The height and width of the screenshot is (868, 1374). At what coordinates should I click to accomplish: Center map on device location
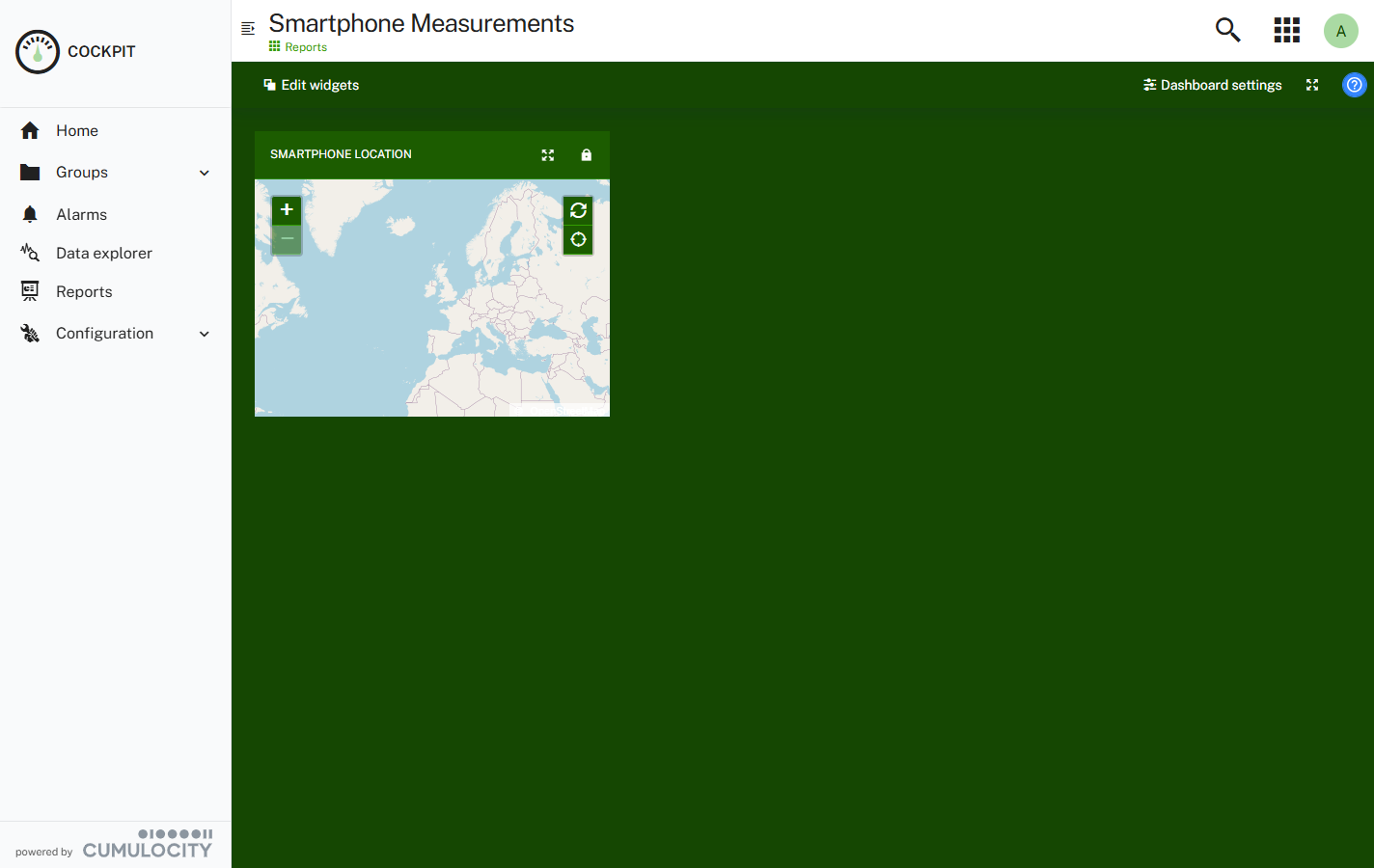click(578, 239)
